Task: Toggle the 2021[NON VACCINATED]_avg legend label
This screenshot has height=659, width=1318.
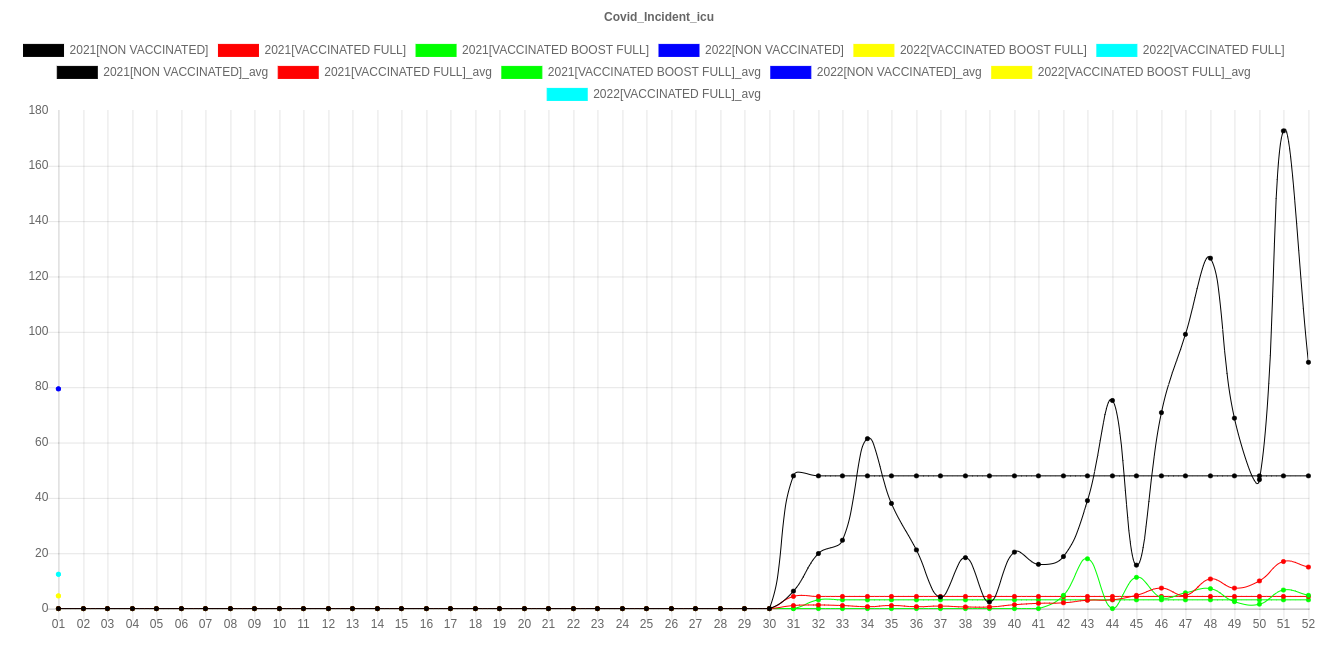Action: click(x=185, y=72)
